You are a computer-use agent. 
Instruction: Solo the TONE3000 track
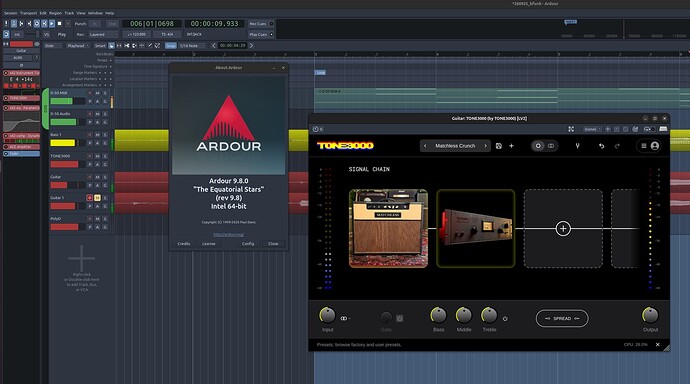coord(105,156)
